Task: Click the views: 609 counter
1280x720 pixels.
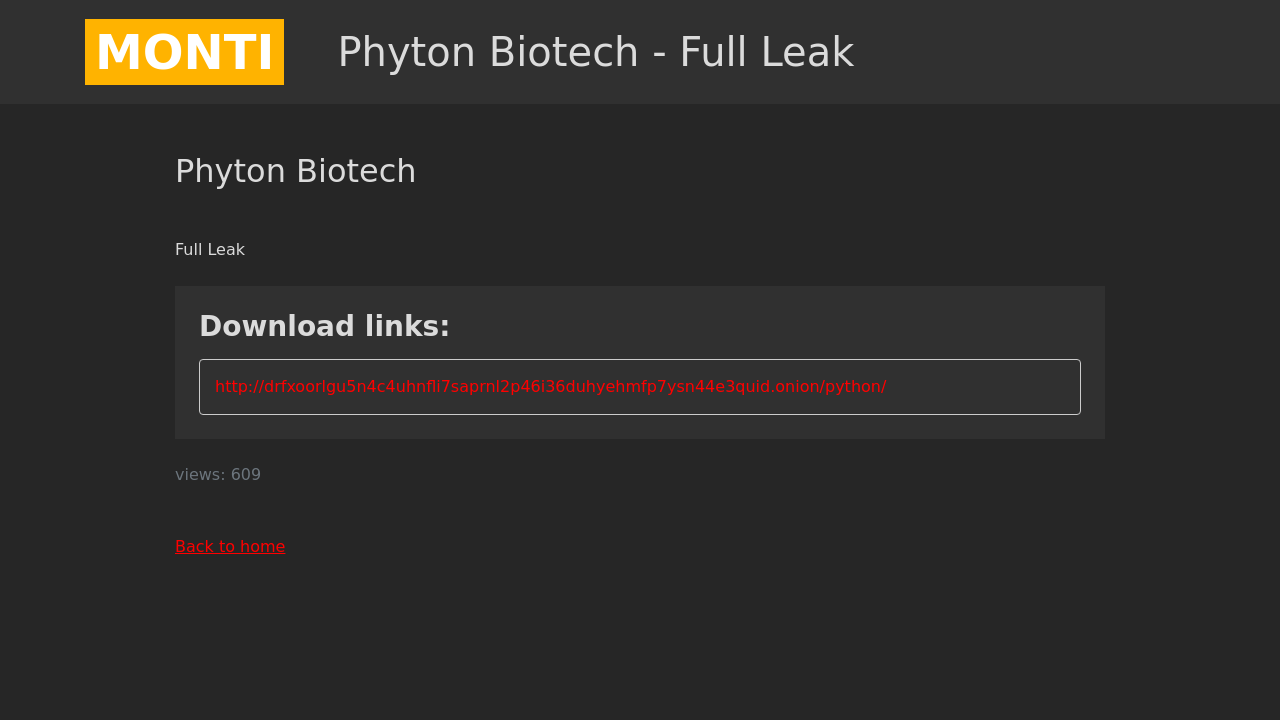Action: click(x=218, y=475)
